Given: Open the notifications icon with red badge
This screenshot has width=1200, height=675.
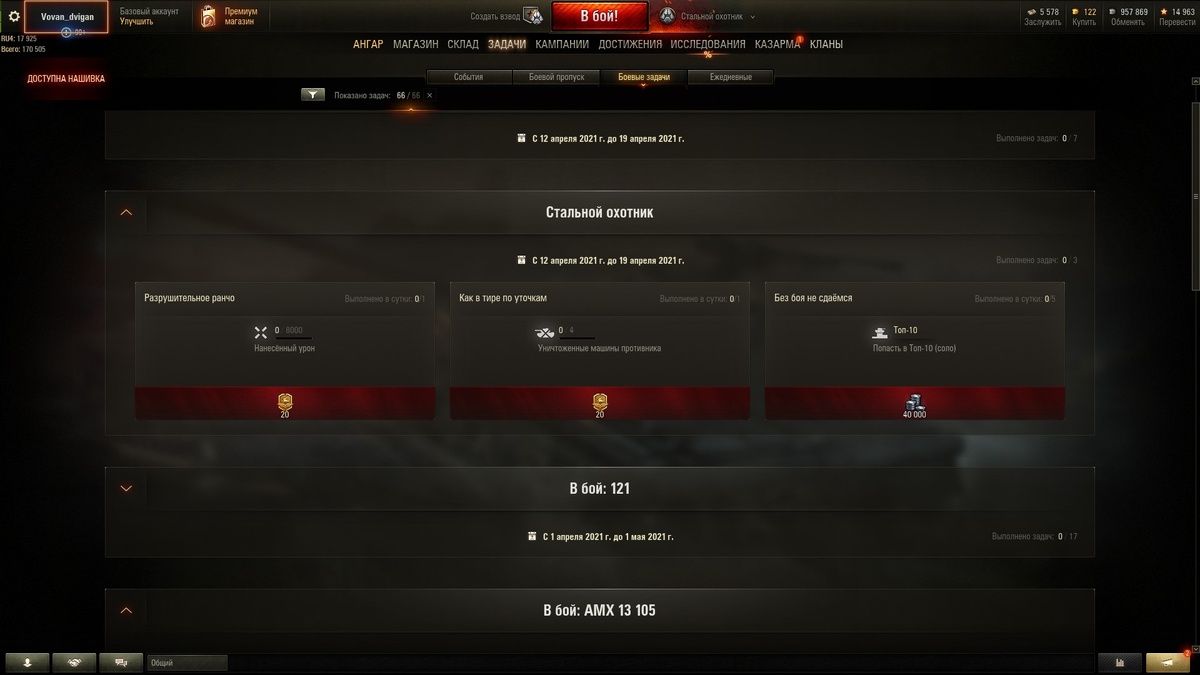Looking at the screenshot, I should pos(1167,662).
